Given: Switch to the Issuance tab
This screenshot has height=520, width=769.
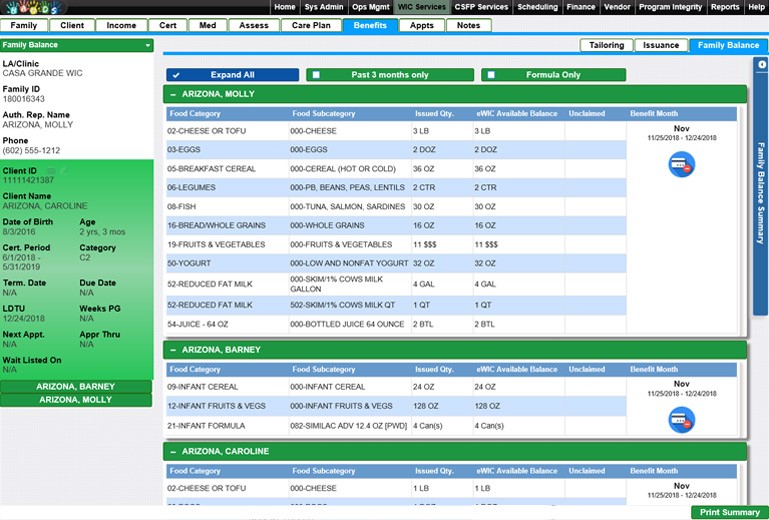Looking at the screenshot, I should pos(660,45).
